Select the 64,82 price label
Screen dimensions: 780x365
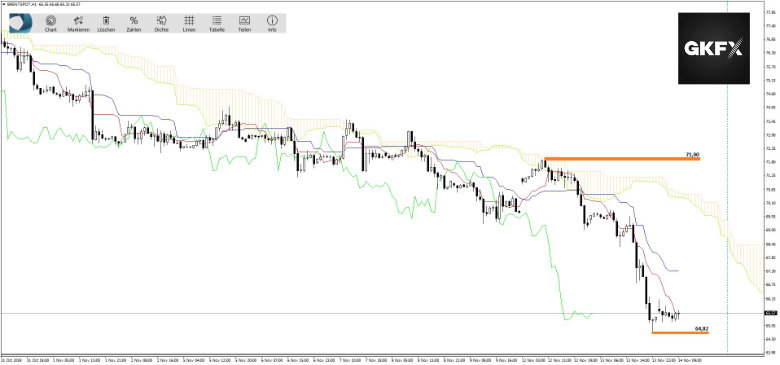pyautogui.click(x=701, y=328)
